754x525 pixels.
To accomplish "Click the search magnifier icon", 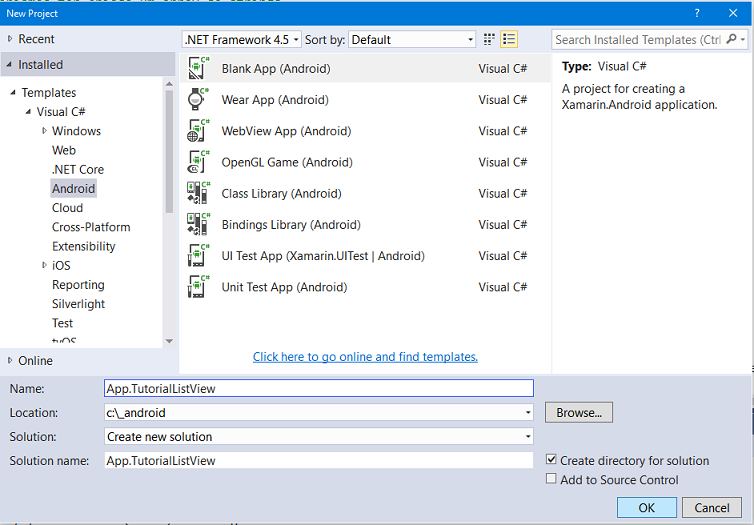I will point(731,39).
